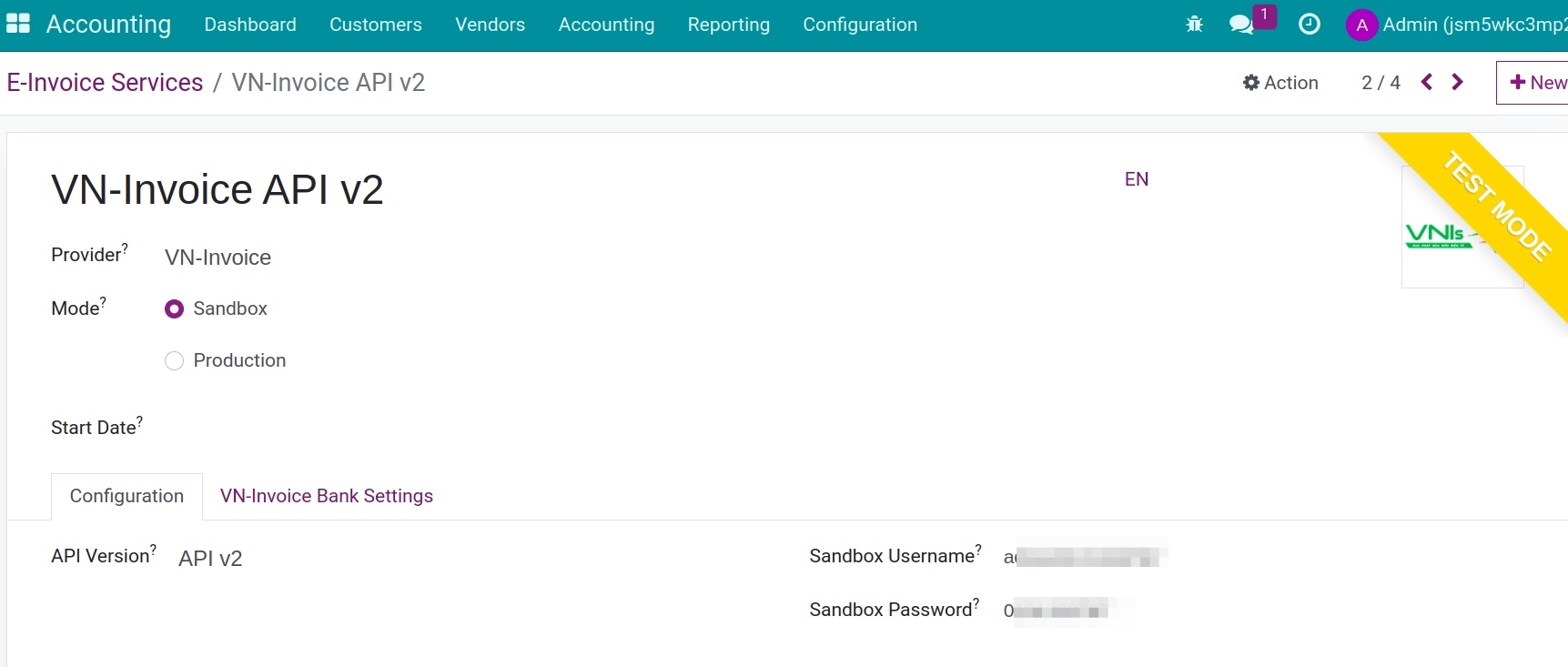Open the conversations chat bubble icon
The height and width of the screenshot is (667, 1568).
pyautogui.click(x=1241, y=25)
